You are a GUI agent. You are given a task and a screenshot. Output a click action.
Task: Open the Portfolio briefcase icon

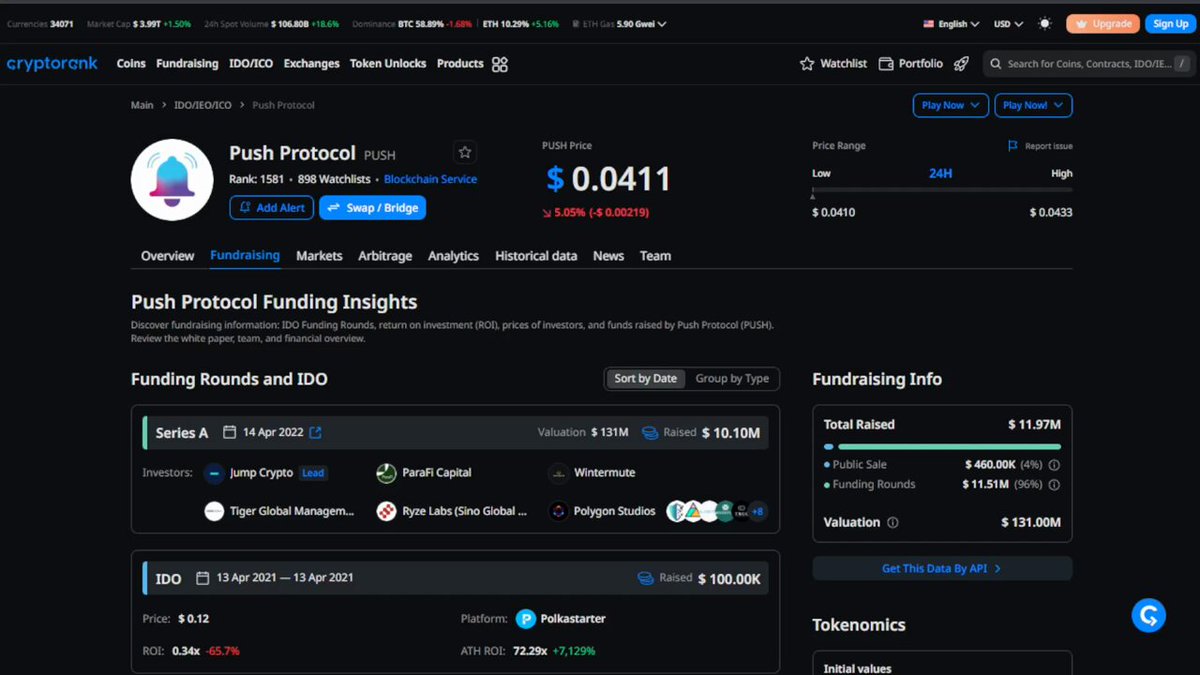click(886, 64)
